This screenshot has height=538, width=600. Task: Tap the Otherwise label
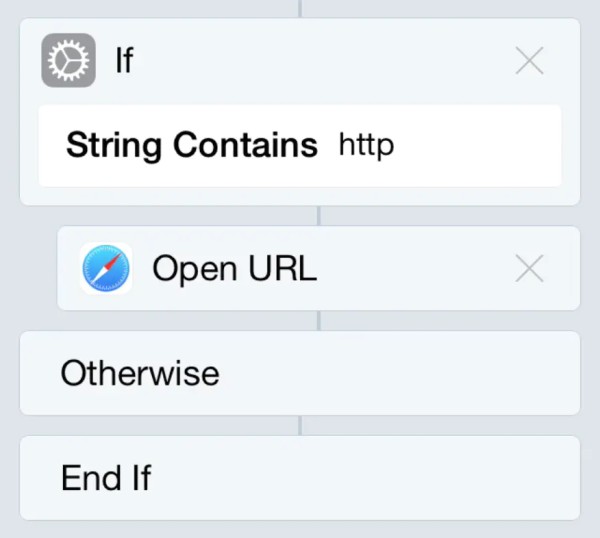(140, 373)
